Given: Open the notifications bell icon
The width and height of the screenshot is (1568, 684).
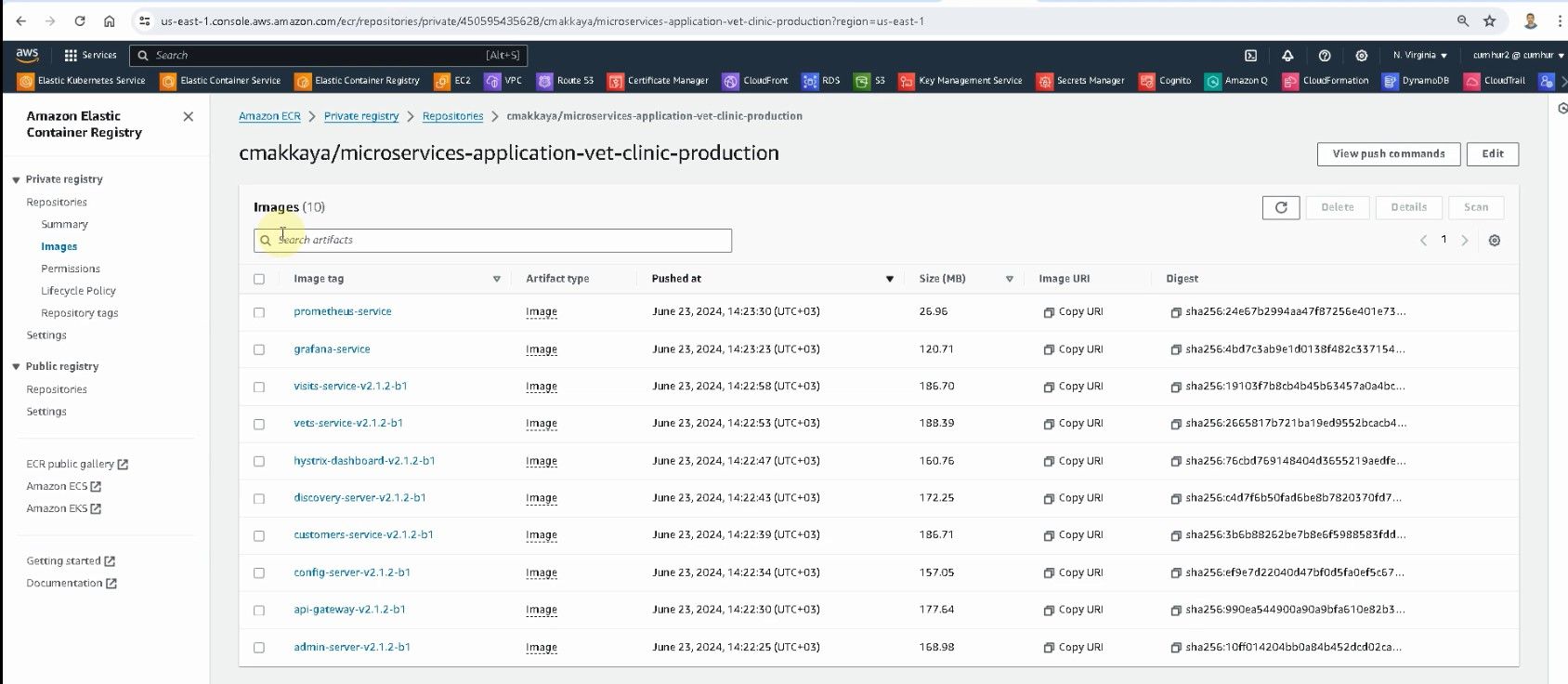Looking at the screenshot, I should click(1287, 56).
